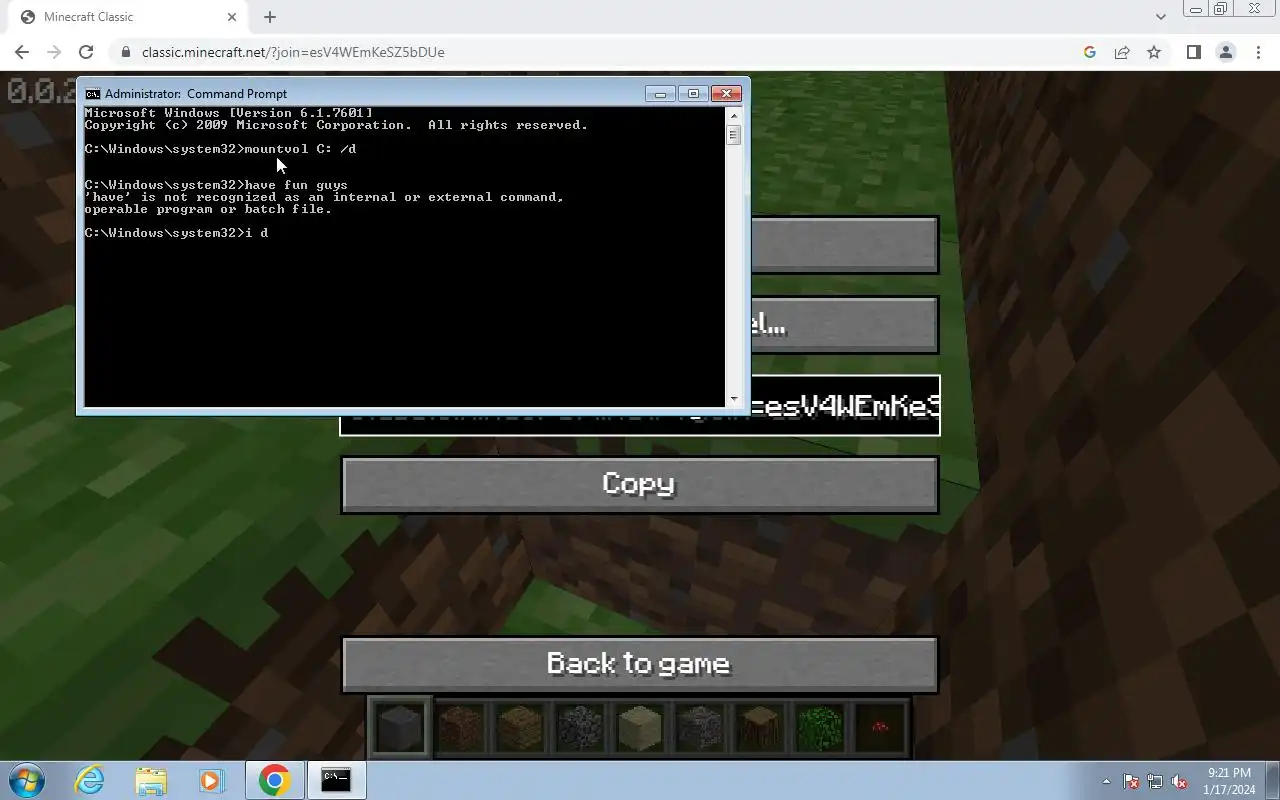The image size is (1280, 800).
Task: Click the Chrome address bar URL
Action: (293, 52)
